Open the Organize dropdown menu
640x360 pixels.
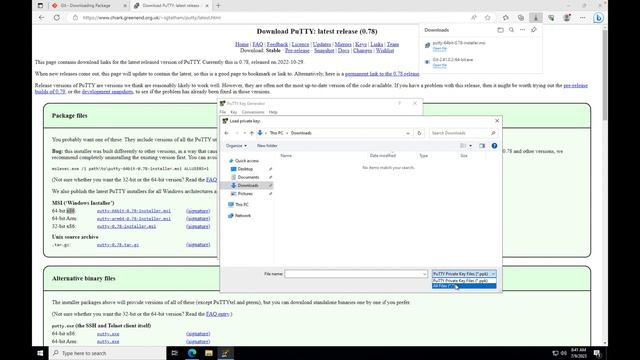click(236, 146)
